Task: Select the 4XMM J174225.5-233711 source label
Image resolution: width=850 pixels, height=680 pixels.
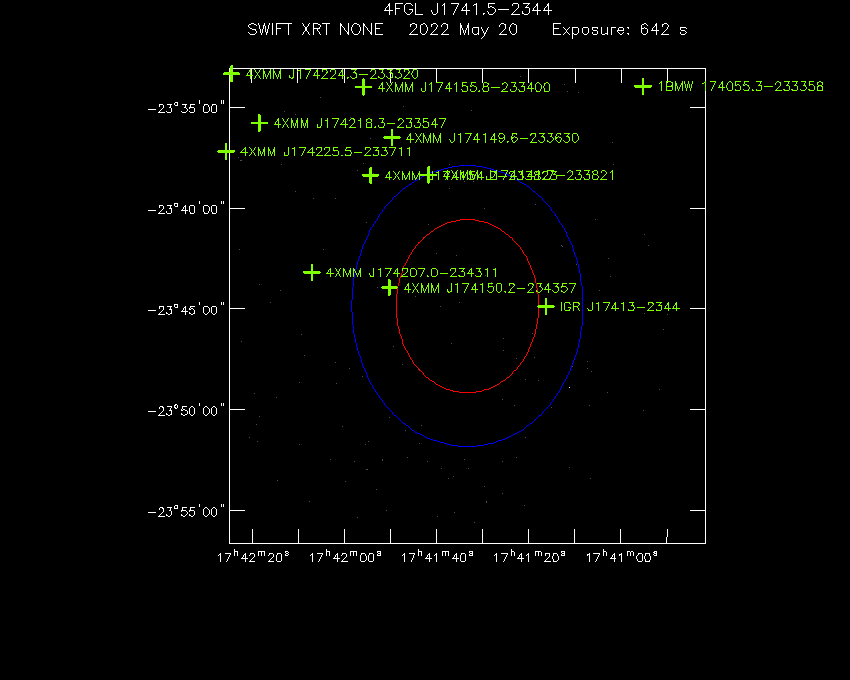Action: (x=326, y=152)
